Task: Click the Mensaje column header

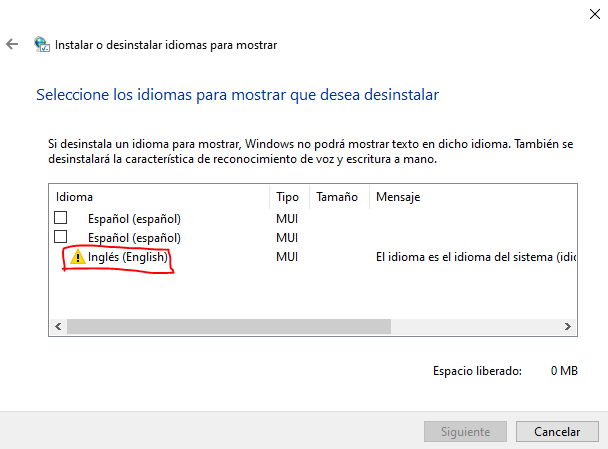Action: pos(473,197)
